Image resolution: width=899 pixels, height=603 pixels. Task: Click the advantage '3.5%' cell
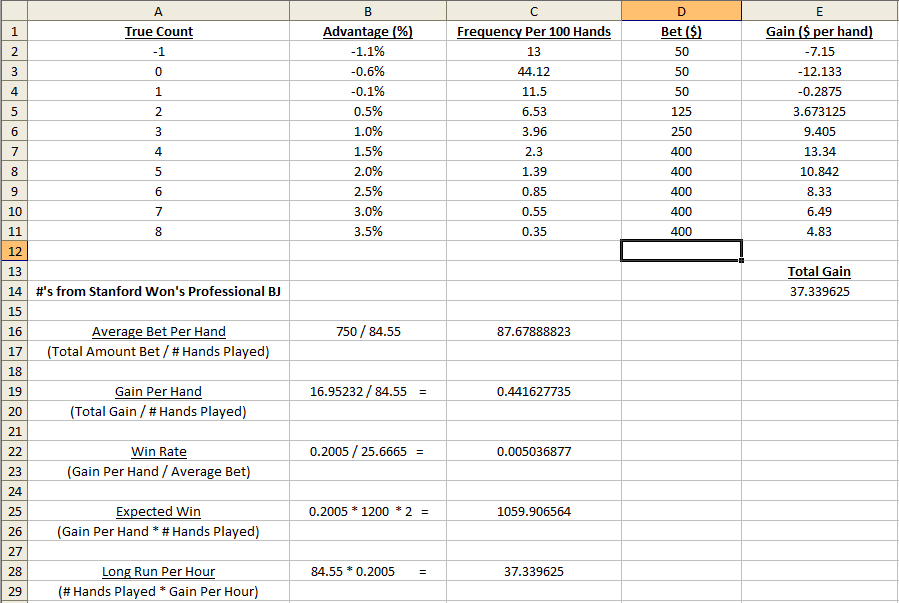[368, 232]
